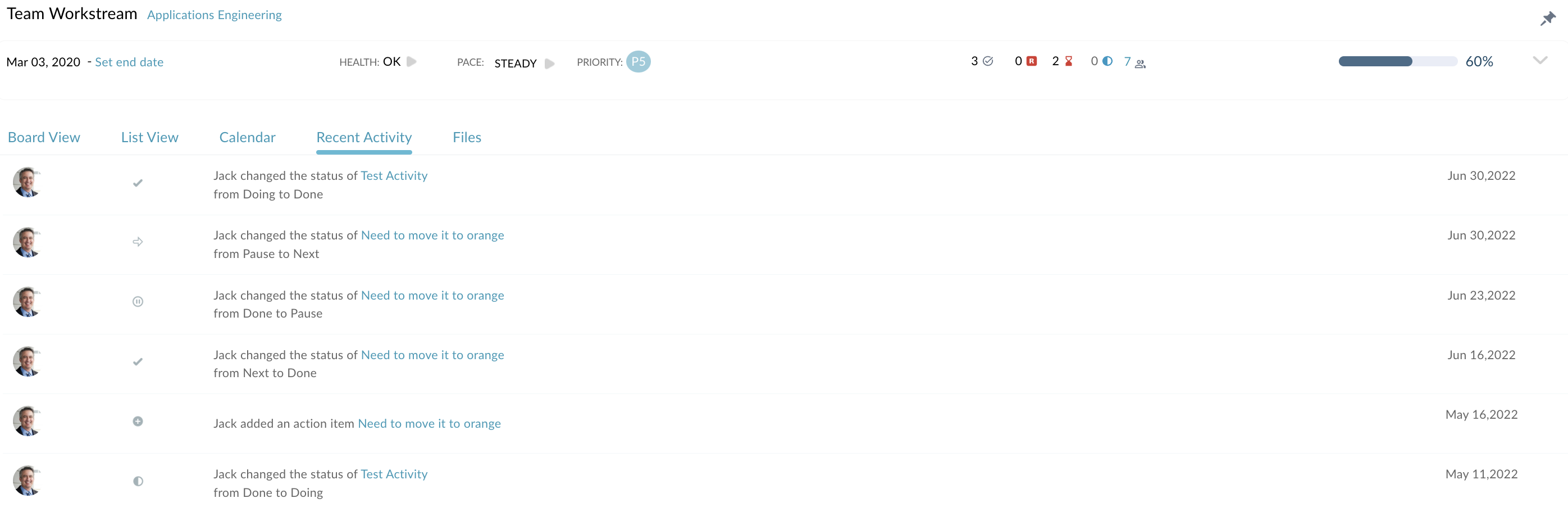The height and width of the screenshot is (507, 1568).
Task: Click the Team Workstream title
Action: [72, 14]
